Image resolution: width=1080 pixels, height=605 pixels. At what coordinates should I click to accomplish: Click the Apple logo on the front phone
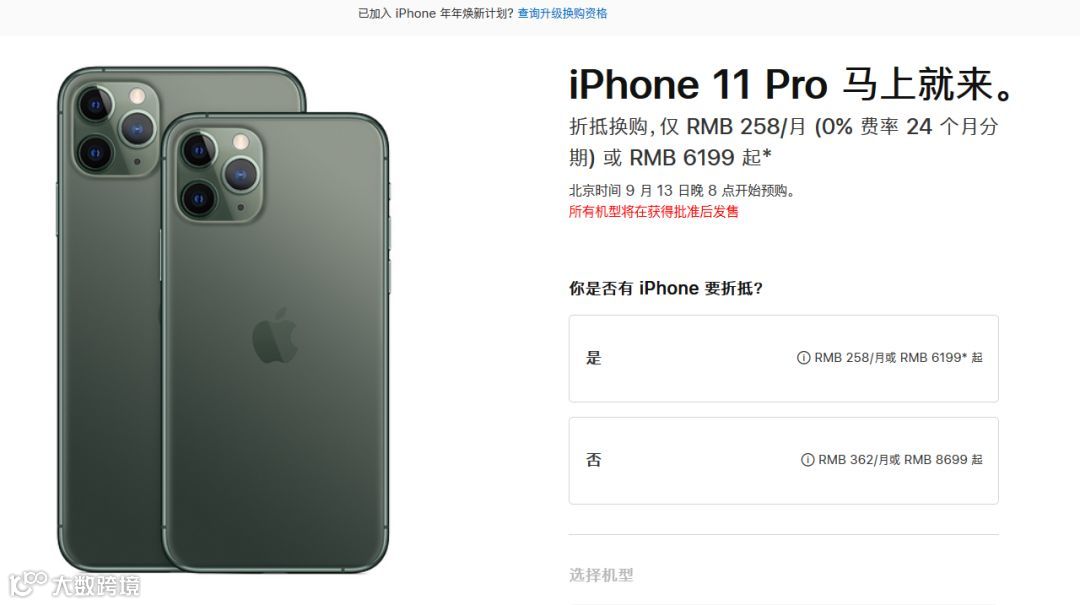pyautogui.click(x=275, y=336)
